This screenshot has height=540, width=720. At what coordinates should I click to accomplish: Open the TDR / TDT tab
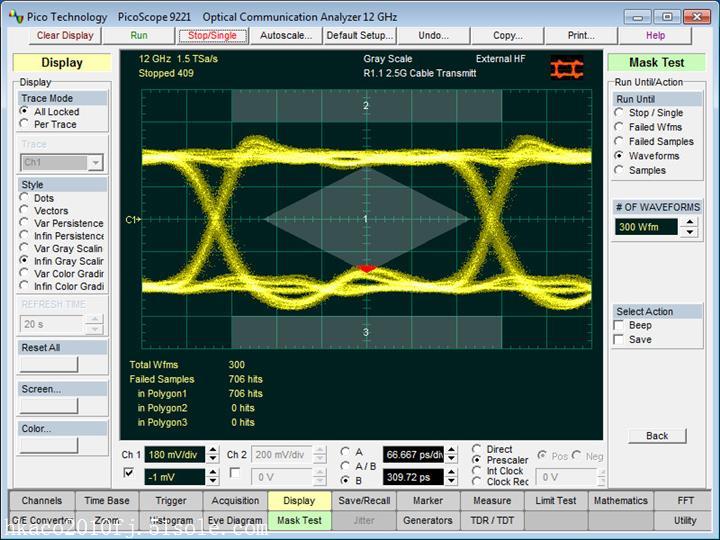click(491, 520)
